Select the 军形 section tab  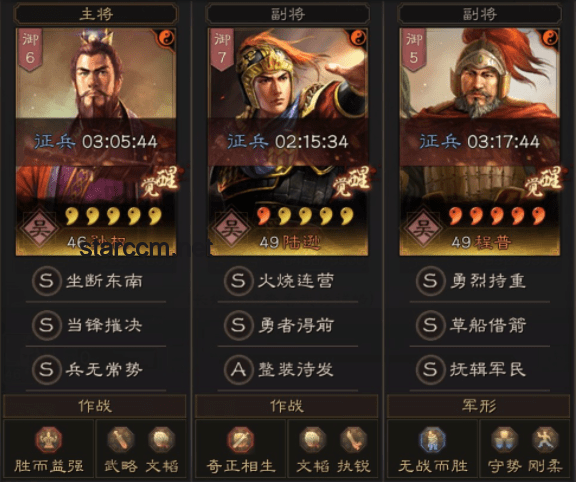479,406
